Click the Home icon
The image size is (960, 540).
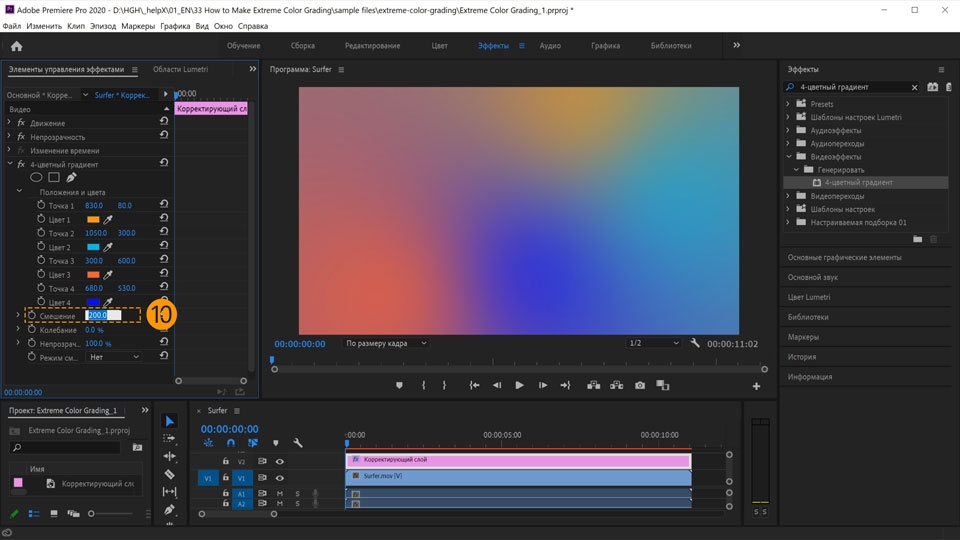tap(16, 46)
